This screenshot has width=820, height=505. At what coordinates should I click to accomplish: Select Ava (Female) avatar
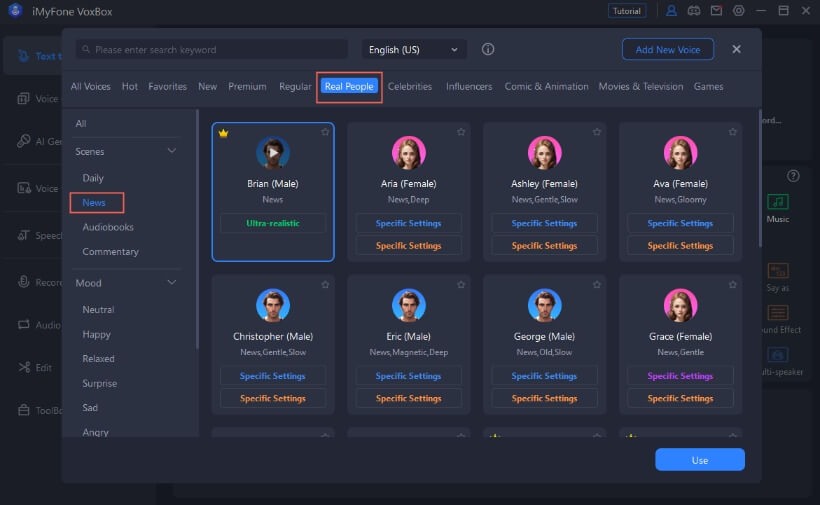[x=680, y=153]
